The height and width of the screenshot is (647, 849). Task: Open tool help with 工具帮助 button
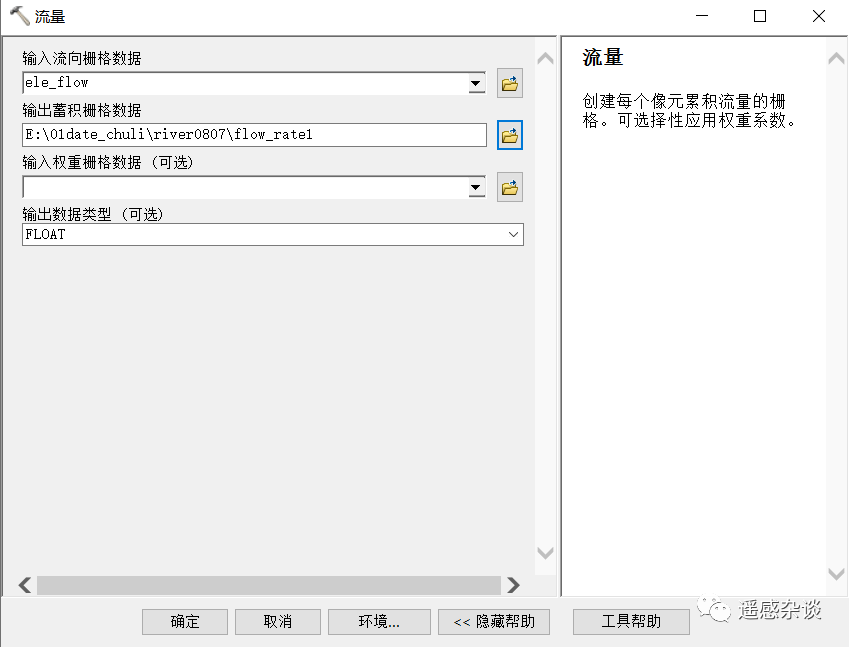(631, 621)
